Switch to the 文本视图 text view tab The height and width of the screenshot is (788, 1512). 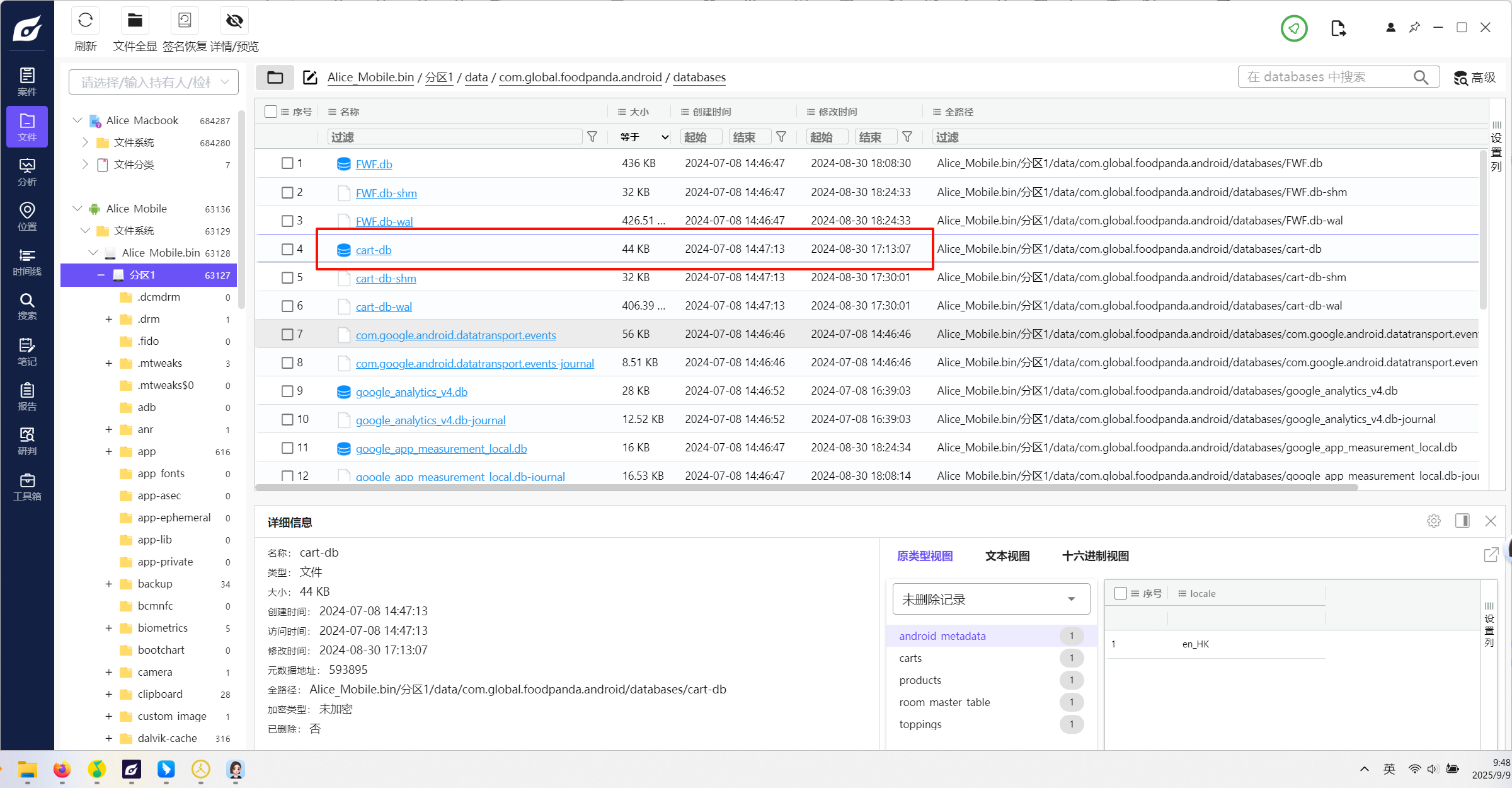[1007, 556]
